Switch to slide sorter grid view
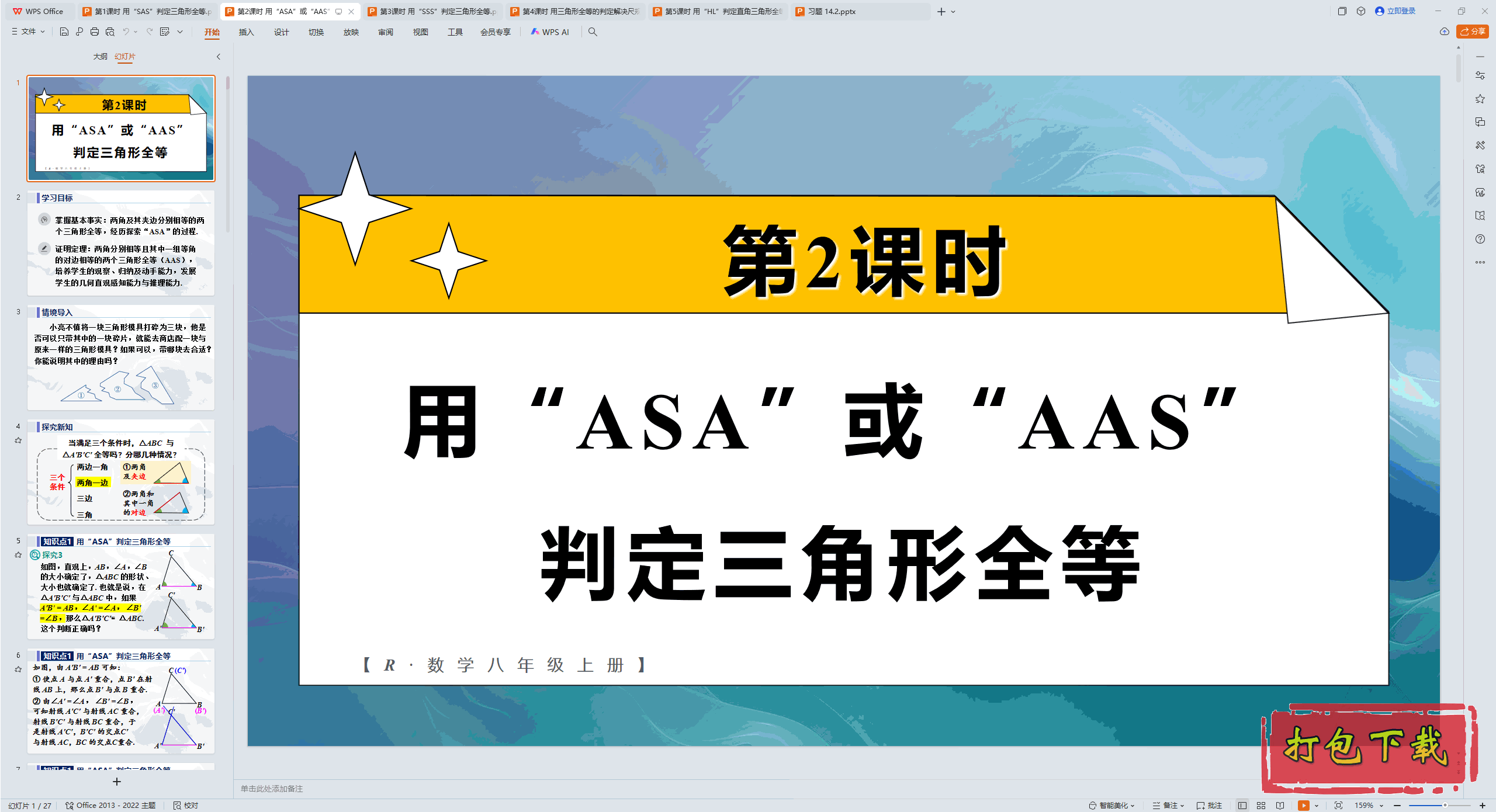The width and height of the screenshot is (1496, 812). (x=1260, y=805)
